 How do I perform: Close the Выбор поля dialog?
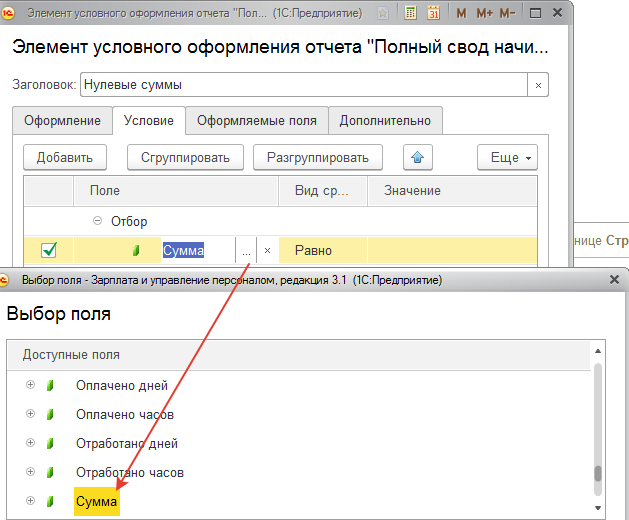(x=614, y=280)
